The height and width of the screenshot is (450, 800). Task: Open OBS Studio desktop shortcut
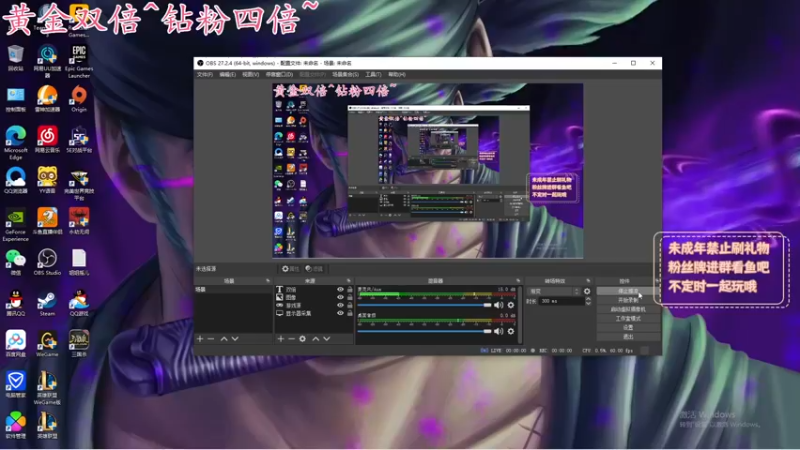pyautogui.click(x=47, y=262)
